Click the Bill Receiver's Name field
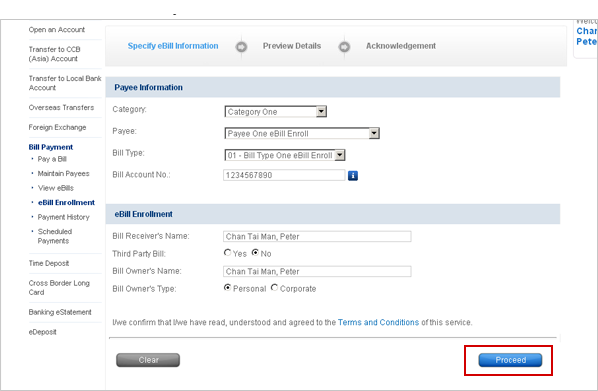Image resolution: width=598 pixels, height=391 pixels. [317, 237]
